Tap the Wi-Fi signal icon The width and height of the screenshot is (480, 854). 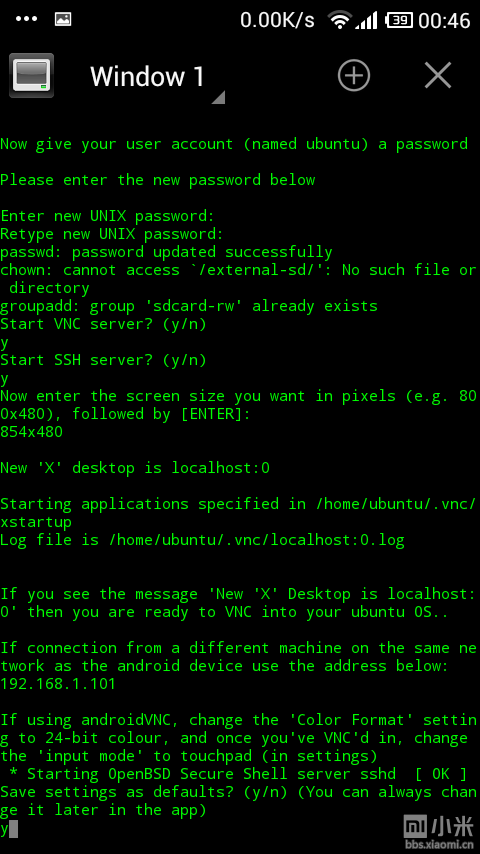(339, 20)
